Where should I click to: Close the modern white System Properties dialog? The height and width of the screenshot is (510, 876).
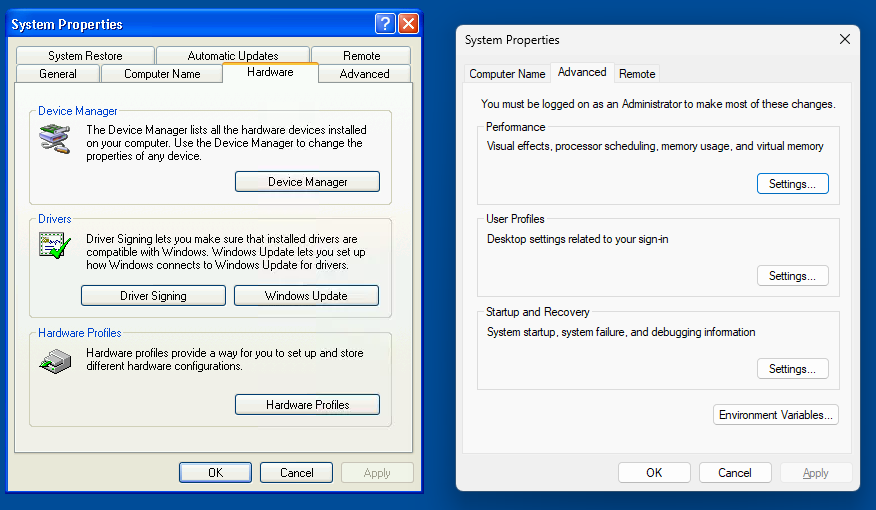(x=844, y=40)
